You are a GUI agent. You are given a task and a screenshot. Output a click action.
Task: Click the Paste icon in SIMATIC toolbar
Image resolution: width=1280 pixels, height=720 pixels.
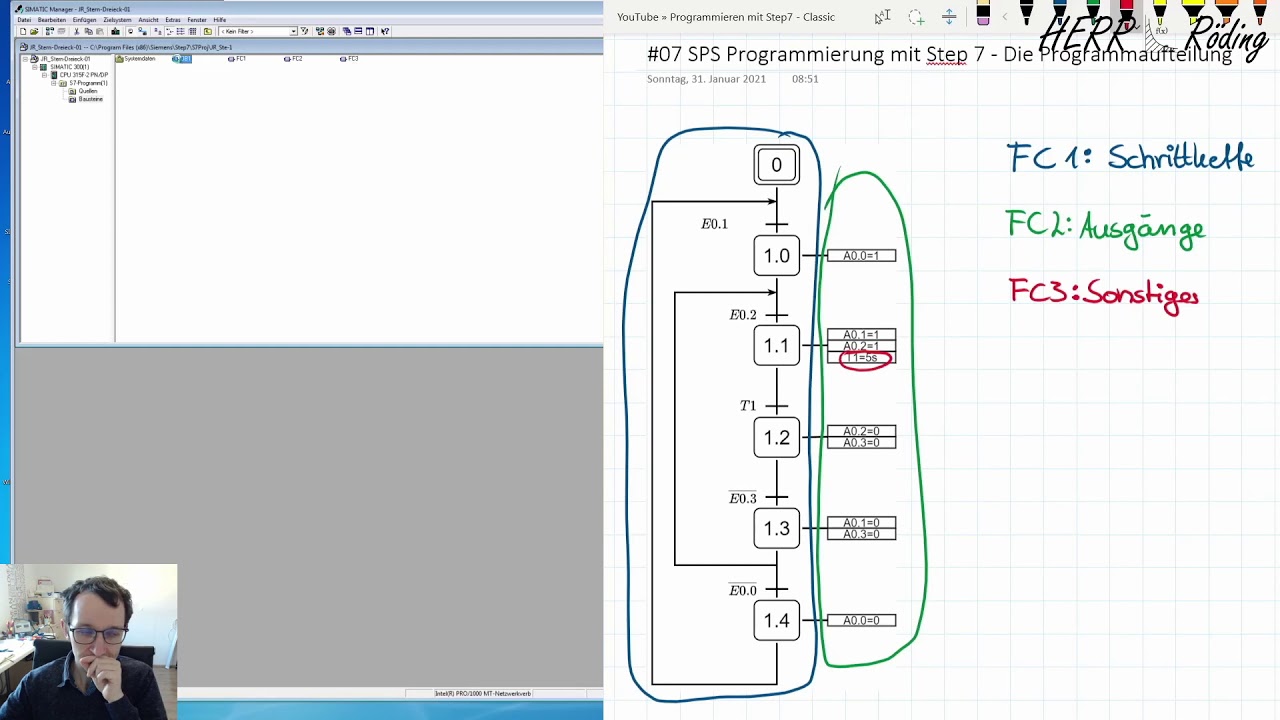tap(100, 31)
